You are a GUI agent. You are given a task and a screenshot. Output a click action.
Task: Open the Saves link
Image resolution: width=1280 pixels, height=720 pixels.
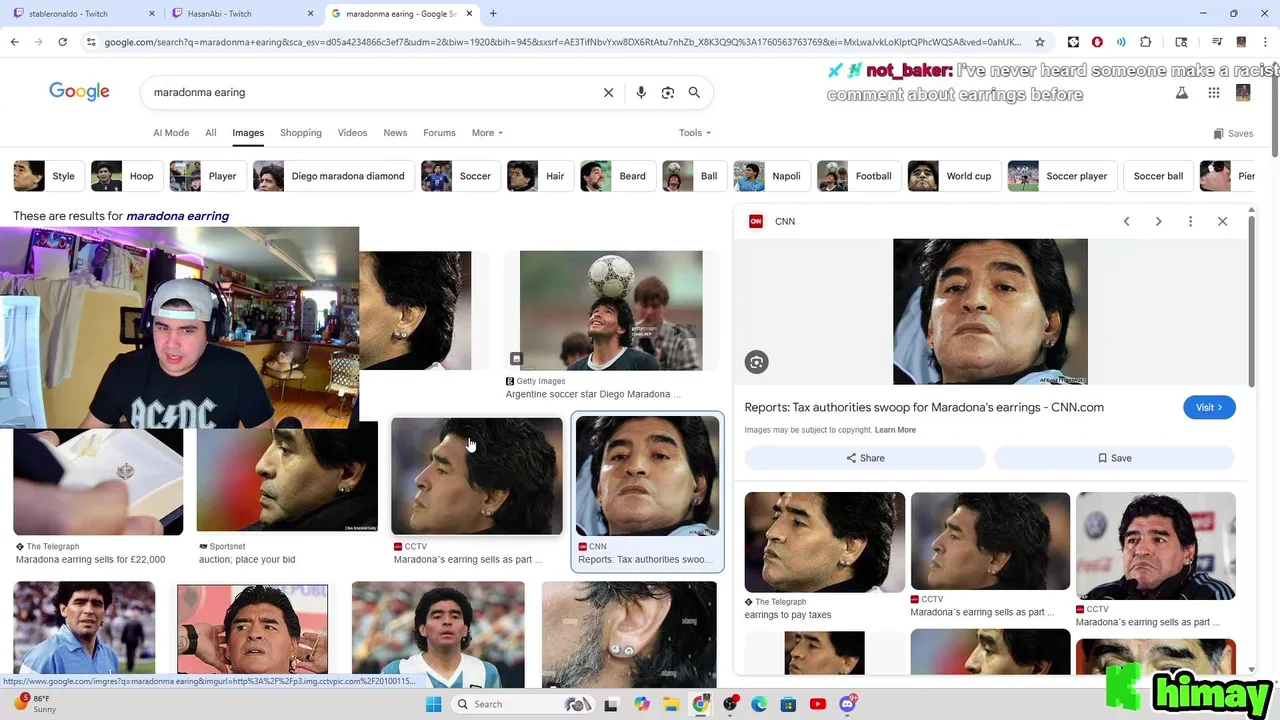[x=1233, y=133]
